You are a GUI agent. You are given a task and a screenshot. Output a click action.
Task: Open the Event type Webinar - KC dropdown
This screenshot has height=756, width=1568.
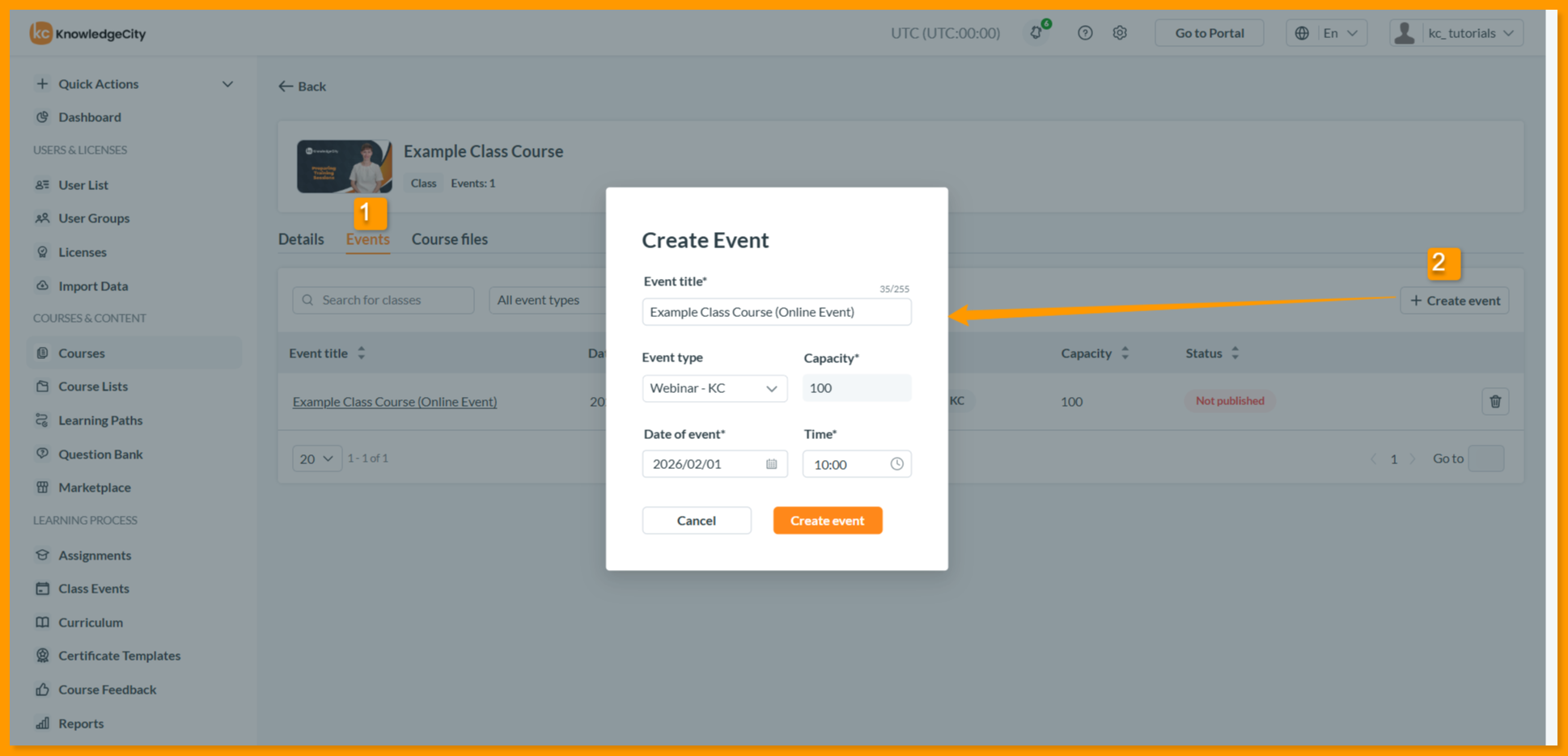click(714, 388)
